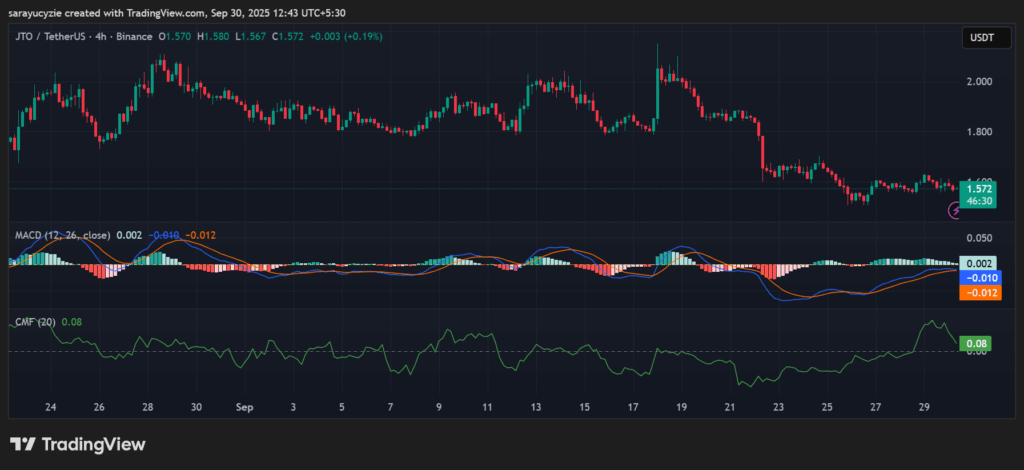Click the orange signal value label -0.012

pos(976,293)
